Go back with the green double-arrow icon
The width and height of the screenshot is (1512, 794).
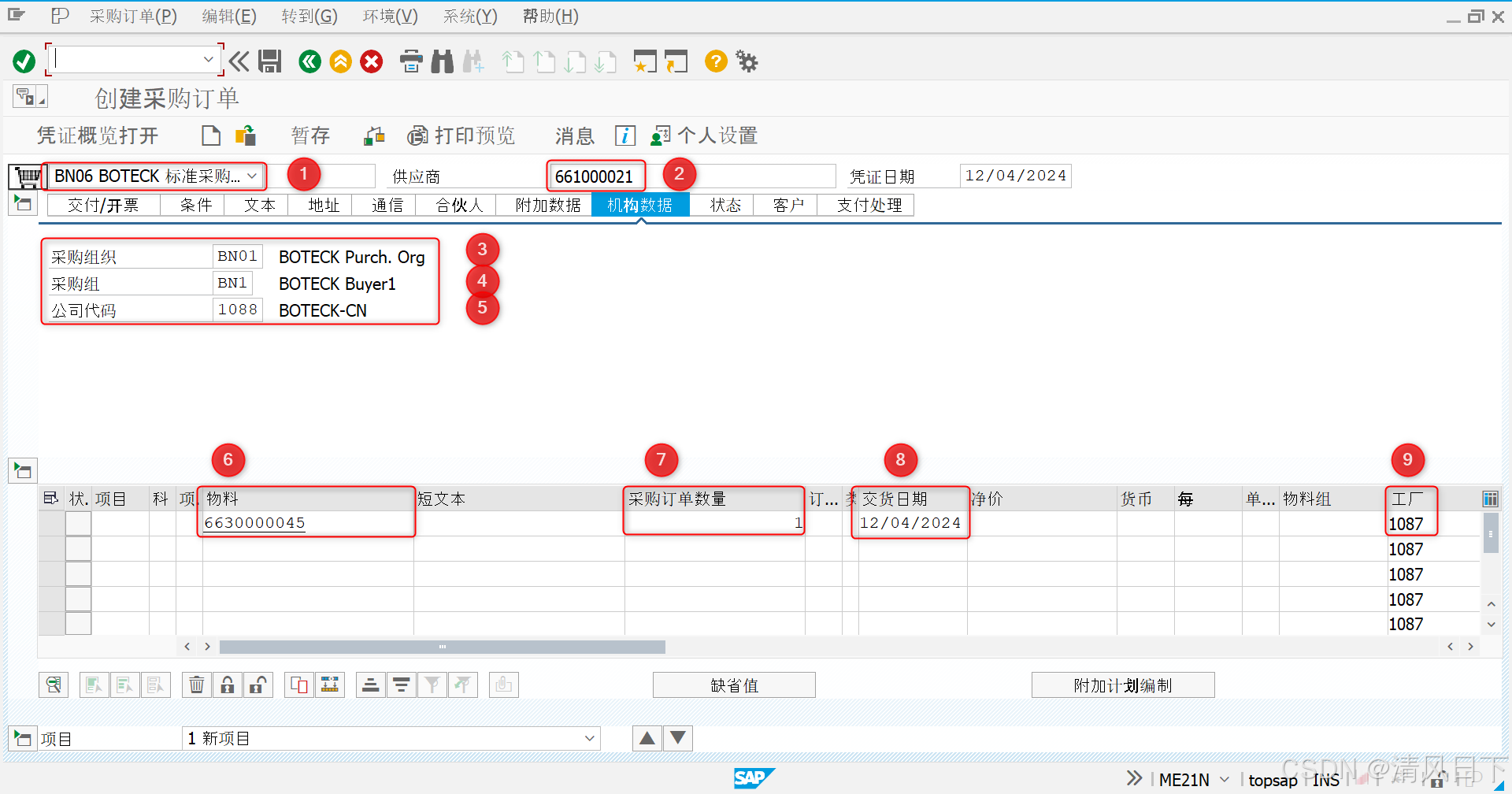pyautogui.click(x=309, y=61)
